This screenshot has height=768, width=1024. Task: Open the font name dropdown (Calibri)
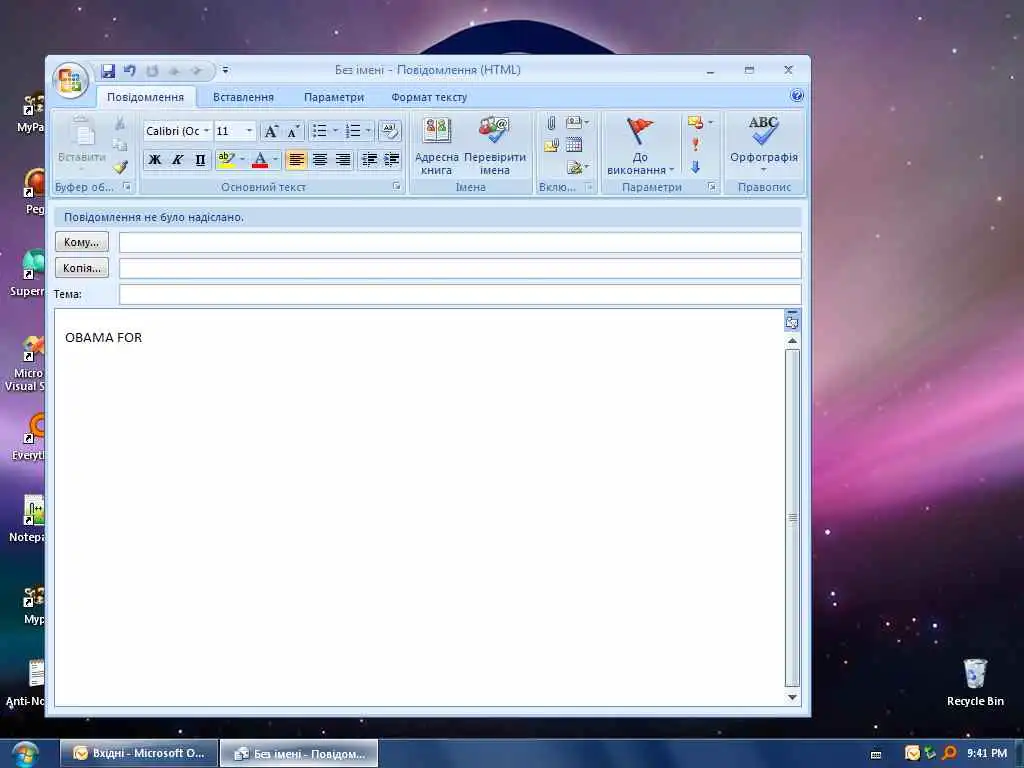point(206,131)
